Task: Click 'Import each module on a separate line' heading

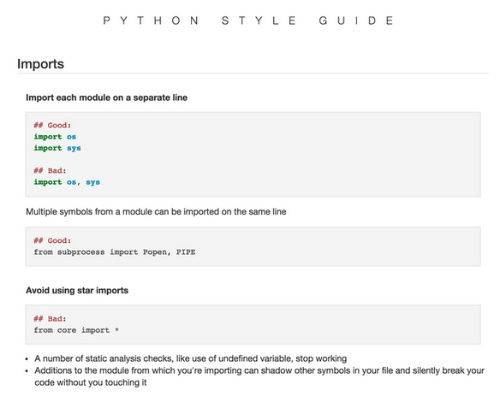Action: pyautogui.click(x=107, y=98)
